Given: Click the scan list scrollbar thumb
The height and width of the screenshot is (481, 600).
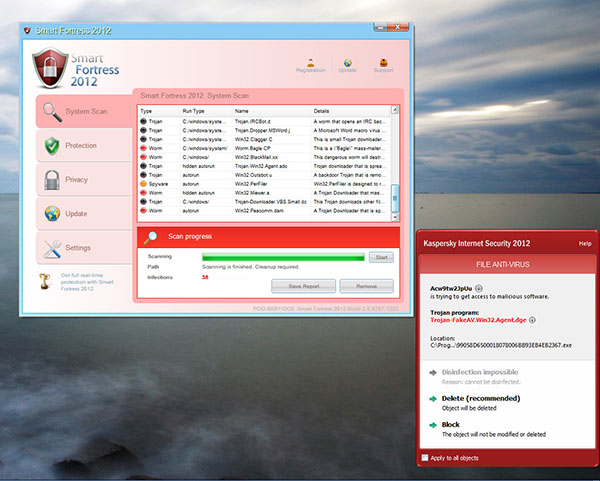Looking at the screenshot, I should click(x=395, y=198).
